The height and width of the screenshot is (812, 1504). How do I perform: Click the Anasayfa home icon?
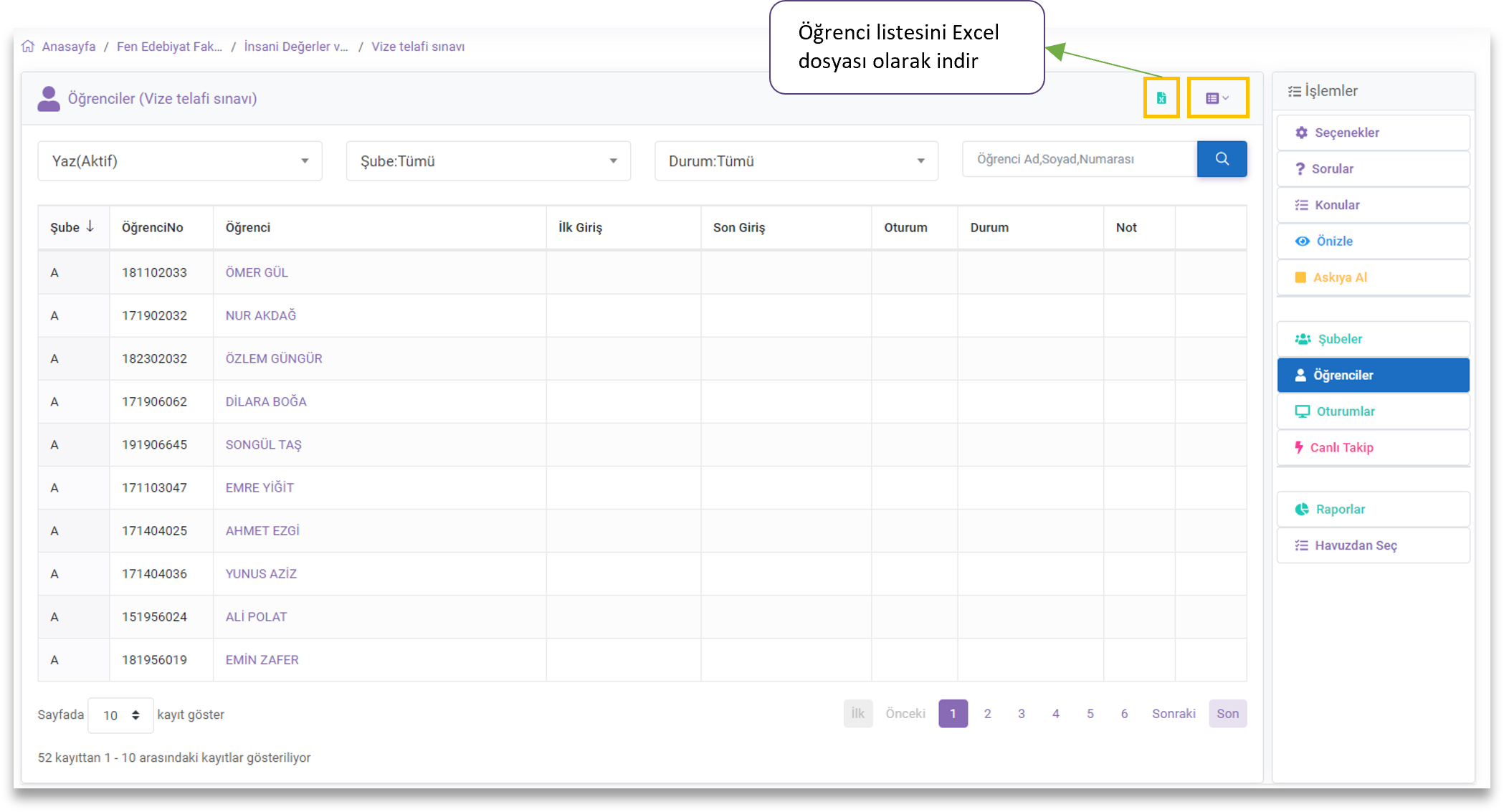[28, 47]
